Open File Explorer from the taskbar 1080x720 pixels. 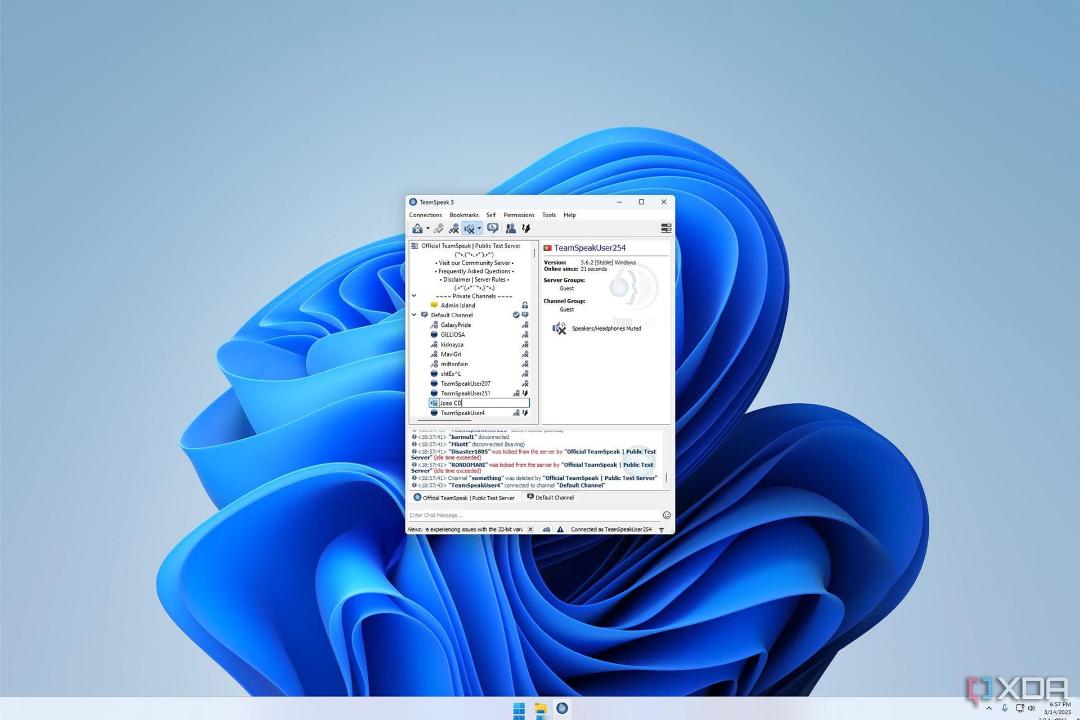541,710
